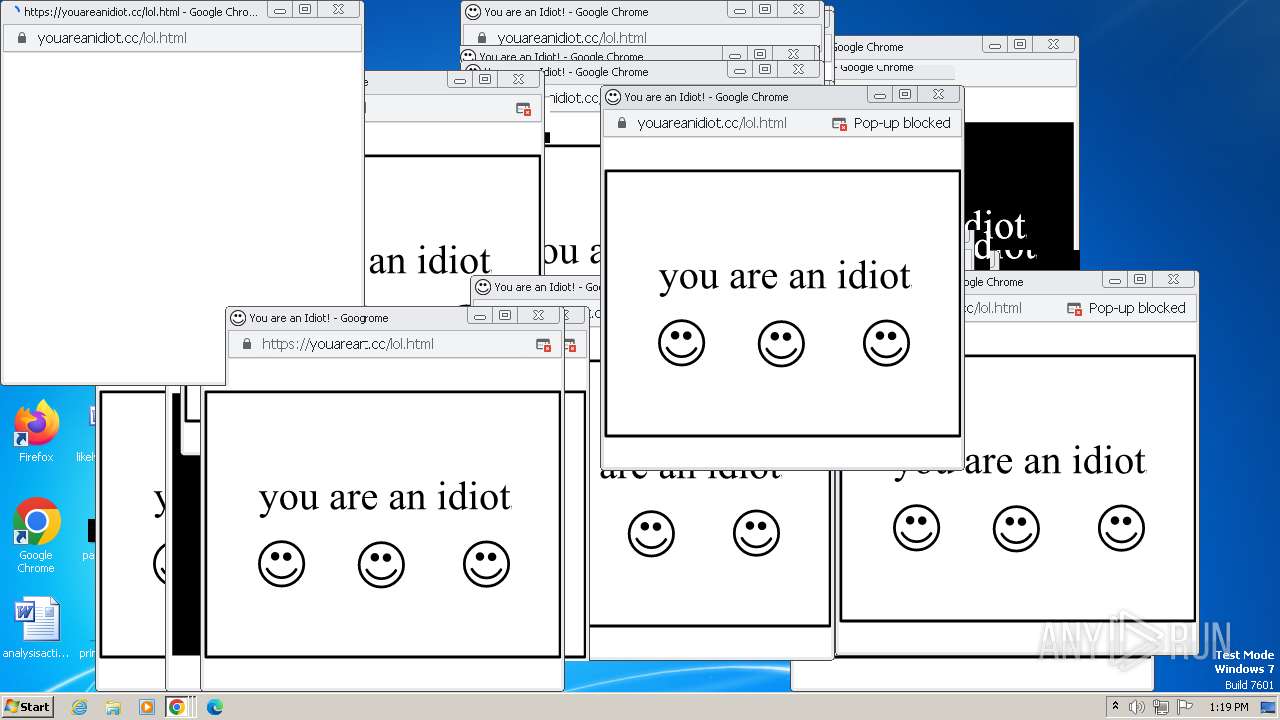Open the Windows Start menu
This screenshot has height=720, width=1280.
tap(28, 707)
